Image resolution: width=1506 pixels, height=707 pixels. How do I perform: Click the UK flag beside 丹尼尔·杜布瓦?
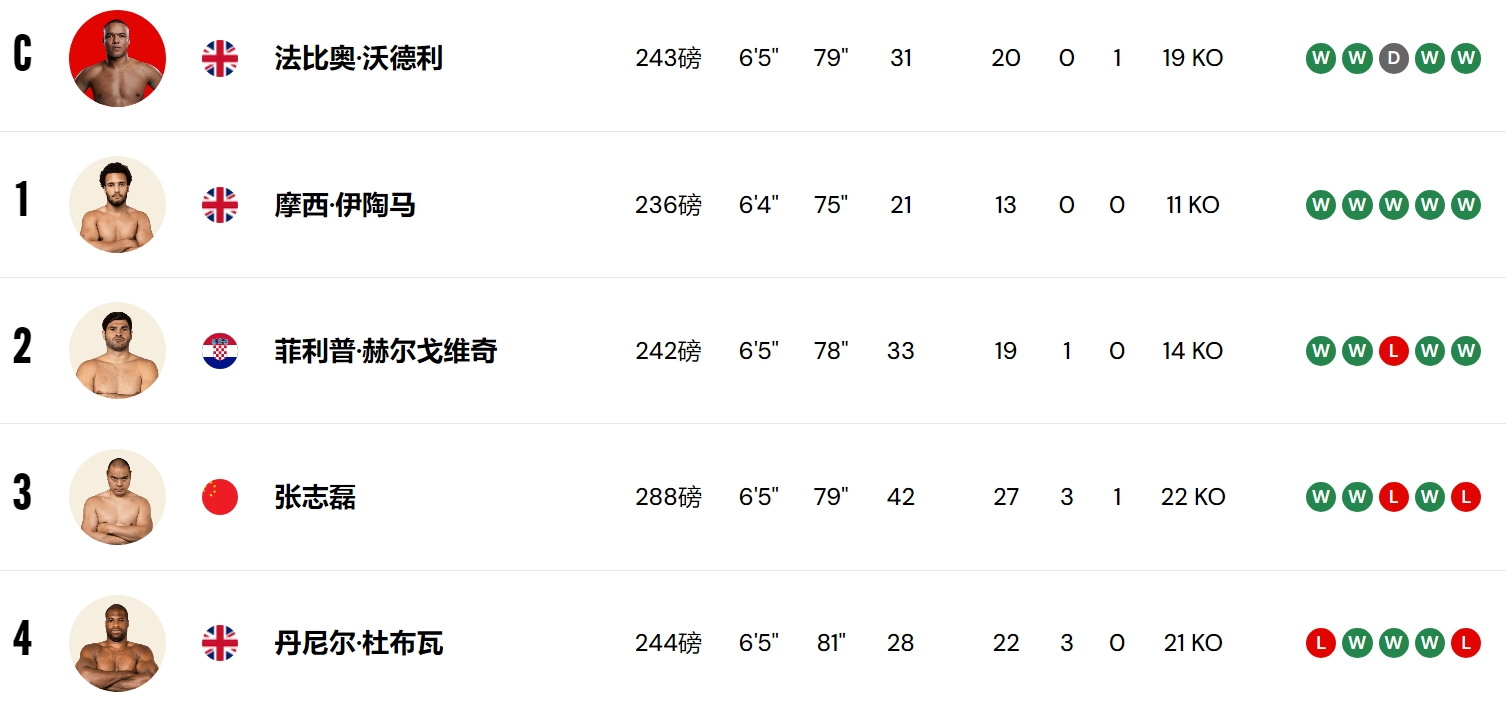(x=220, y=643)
